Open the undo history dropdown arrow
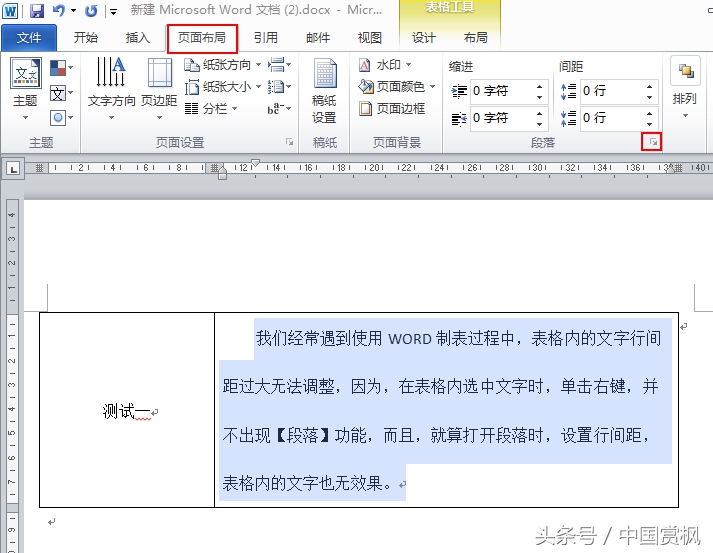The height and width of the screenshot is (553, 713). coord(73,10)
